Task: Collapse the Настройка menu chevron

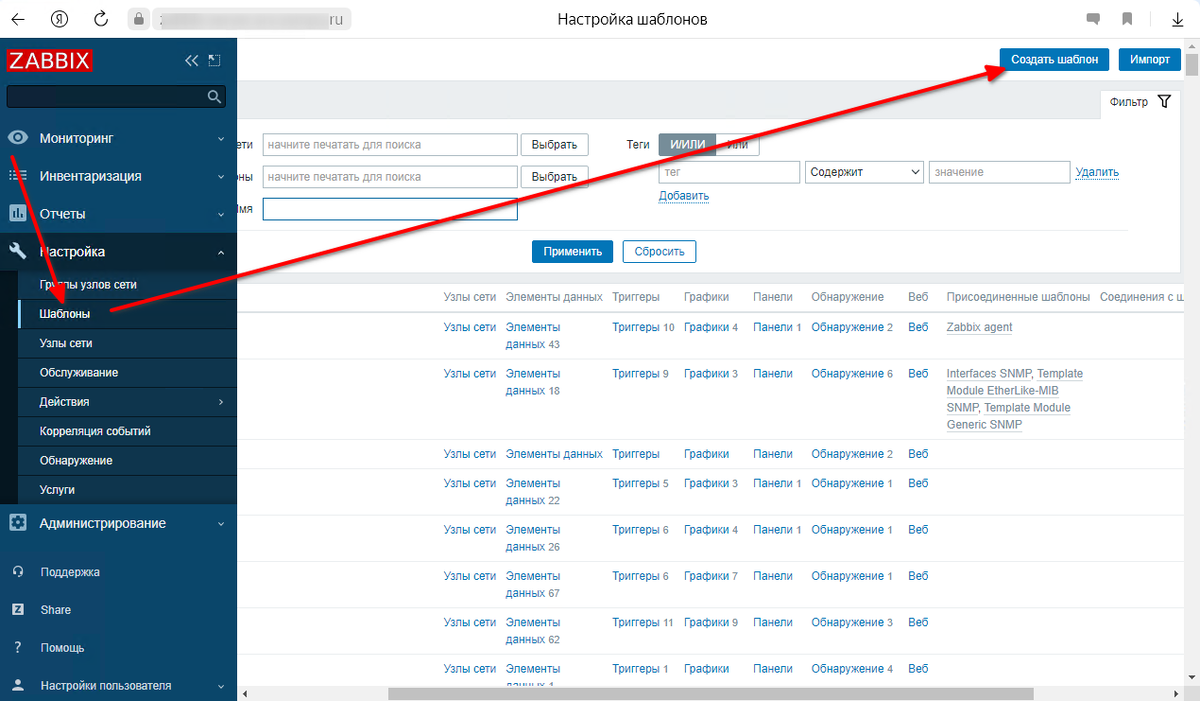Action: [221, 253]
